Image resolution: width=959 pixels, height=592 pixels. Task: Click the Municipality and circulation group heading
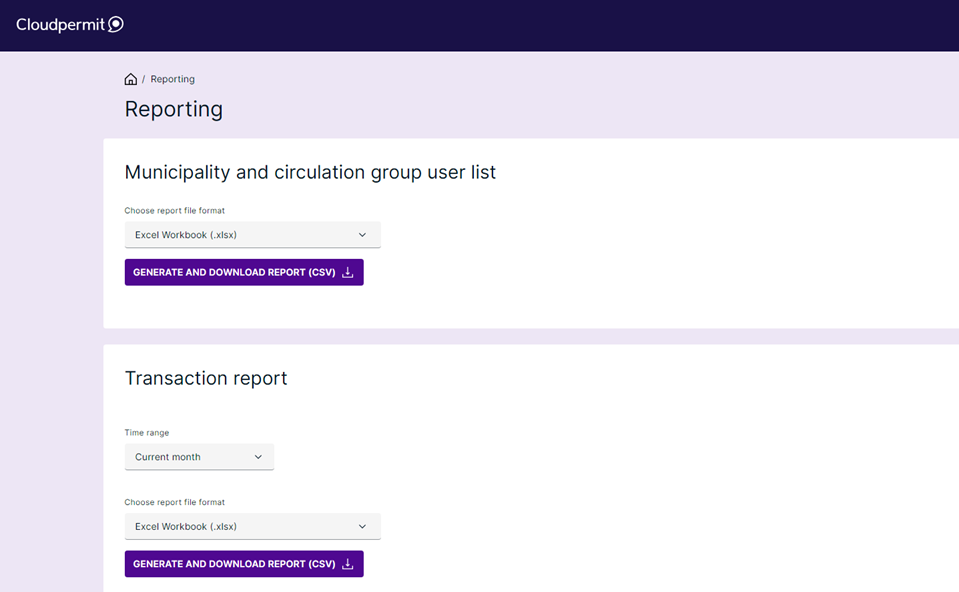[x=309, y=172]
